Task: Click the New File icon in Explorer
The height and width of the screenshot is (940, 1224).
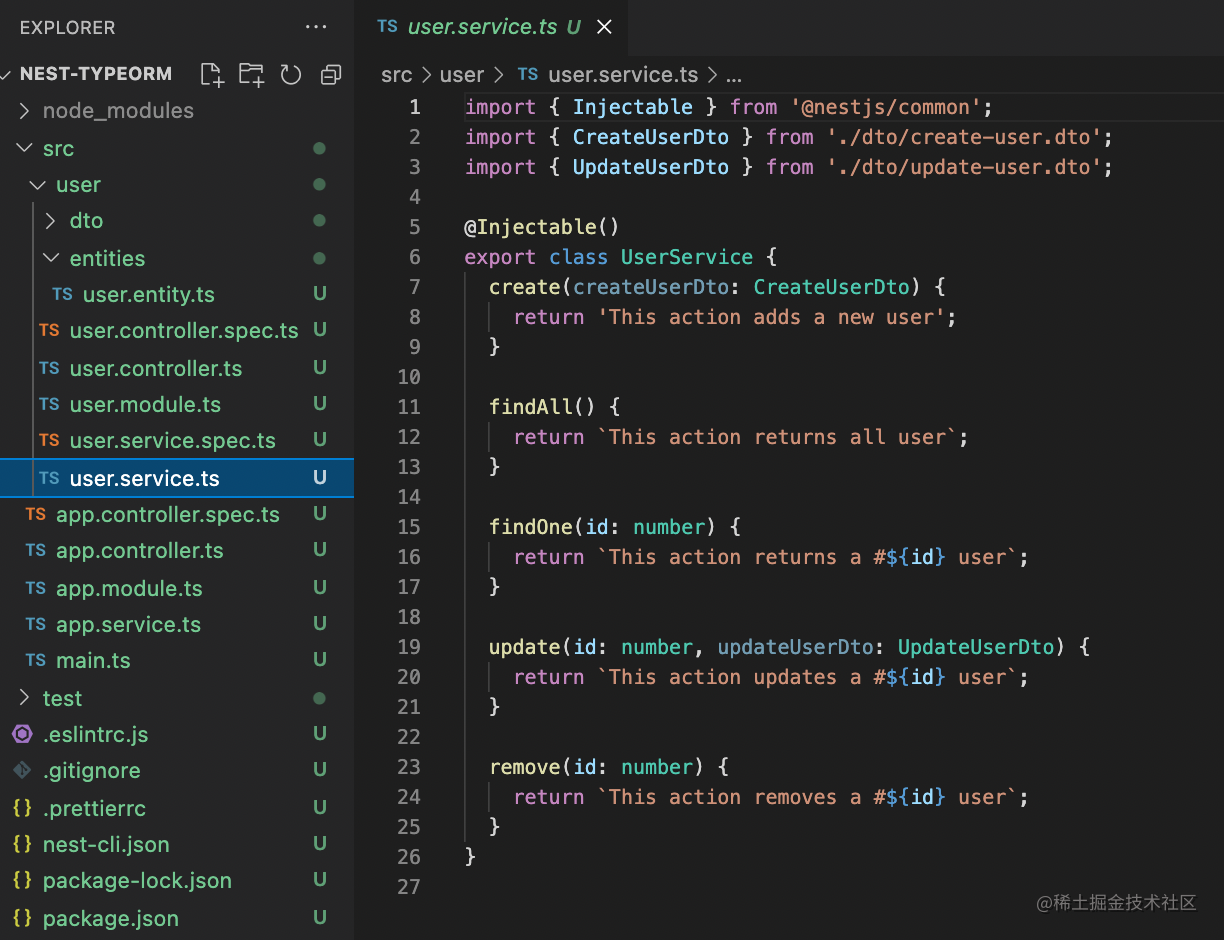Action: click(x=211, y=74)
